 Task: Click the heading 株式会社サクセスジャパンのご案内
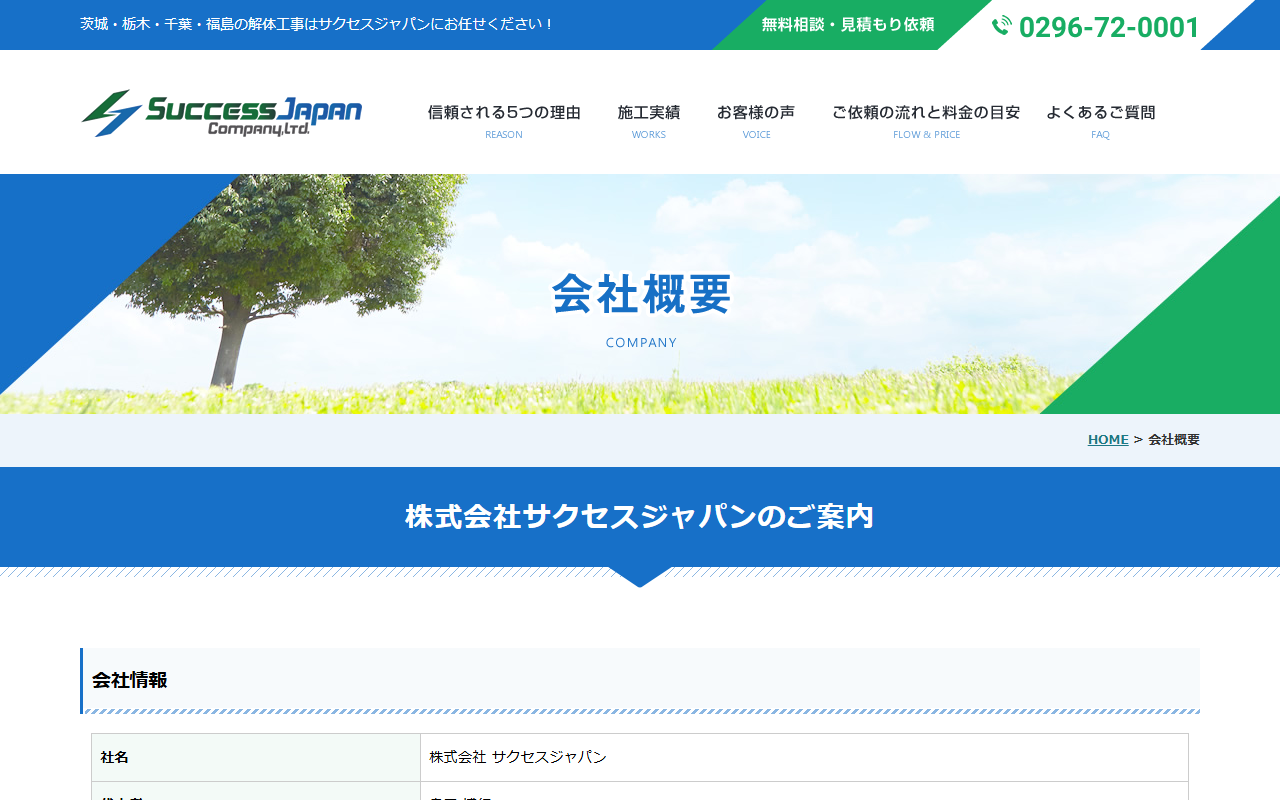(x=640, y=517)
